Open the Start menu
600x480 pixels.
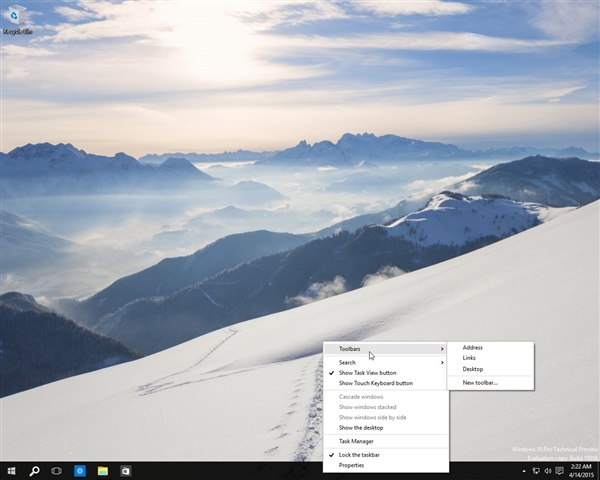[x=11, y=470]
